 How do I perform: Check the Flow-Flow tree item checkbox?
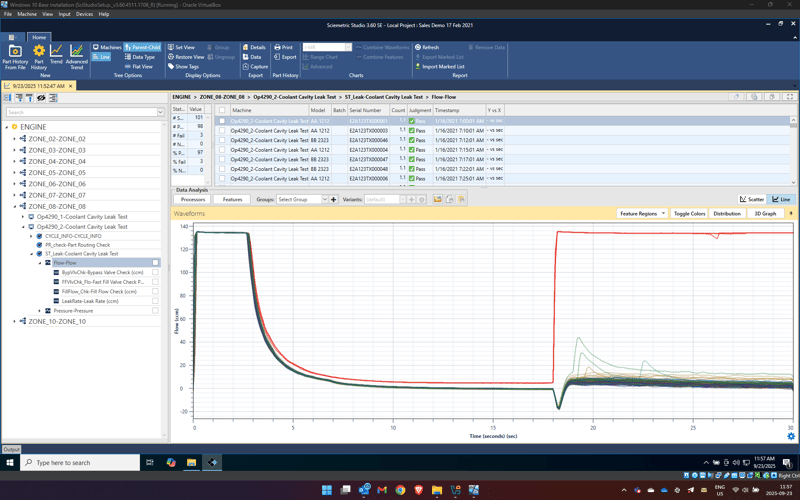155,263
